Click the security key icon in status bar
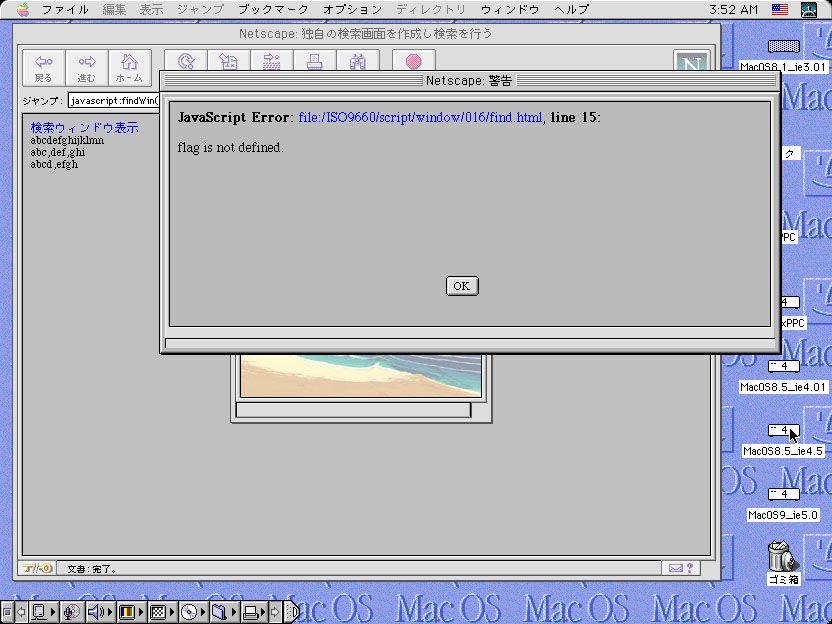832x624 pixels. pyautogui.click(x=37, y=568)
